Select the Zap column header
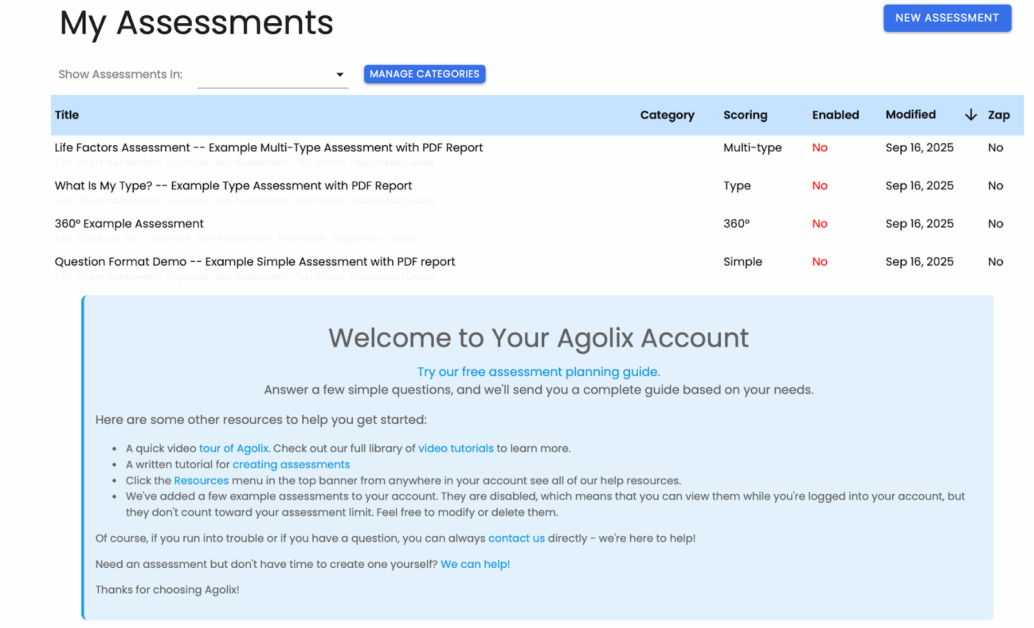The image size is (1034, 628). [998, 115]
